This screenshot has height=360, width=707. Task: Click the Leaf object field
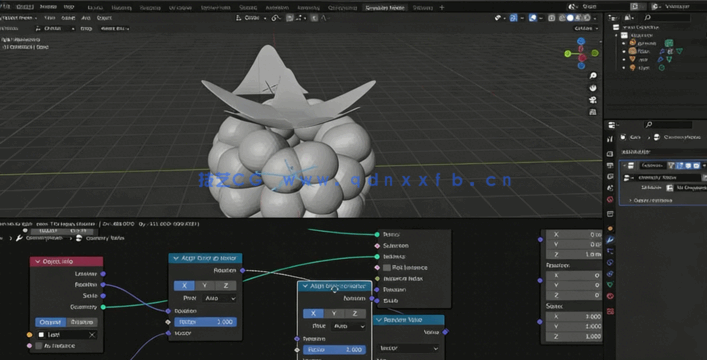pyautogui.click(x=67, y=335)
